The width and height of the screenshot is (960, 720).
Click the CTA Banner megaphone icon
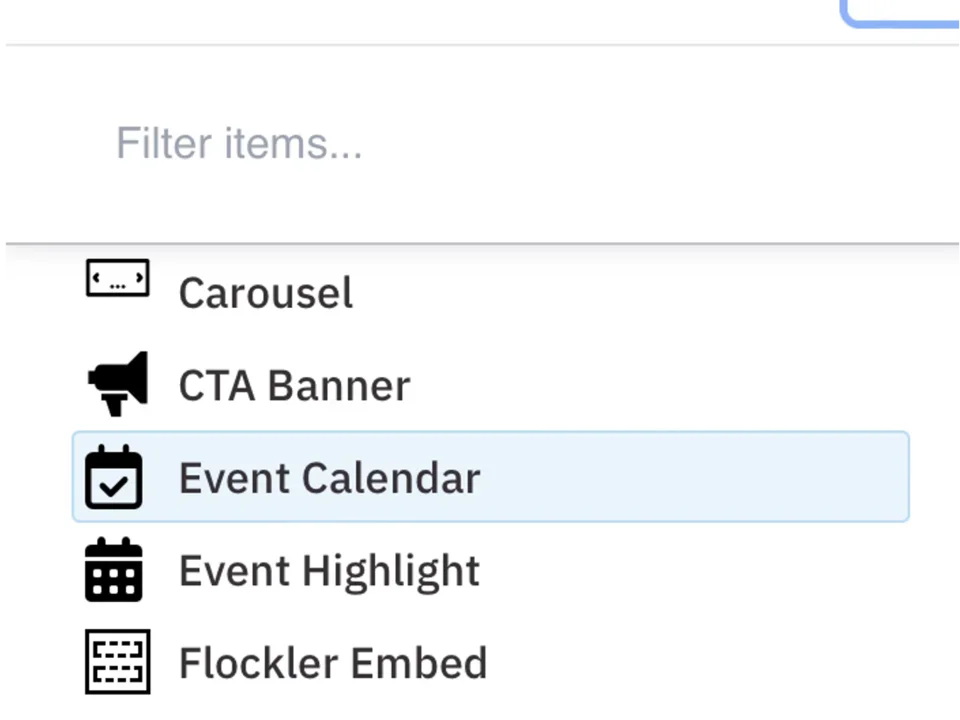click(x=117, y=384)
